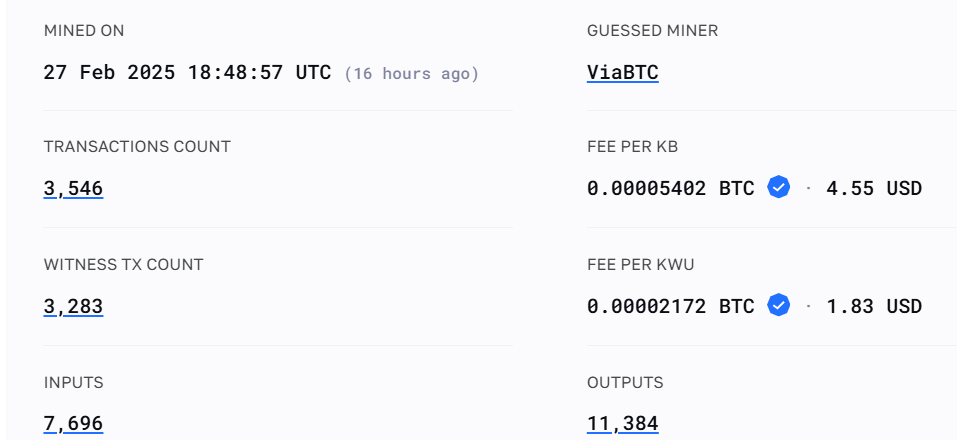Image resolution: width=957 pixels, height=440 pixels.
Task: Click the verified badge beside Fee per KB
Action: point(779,187)
